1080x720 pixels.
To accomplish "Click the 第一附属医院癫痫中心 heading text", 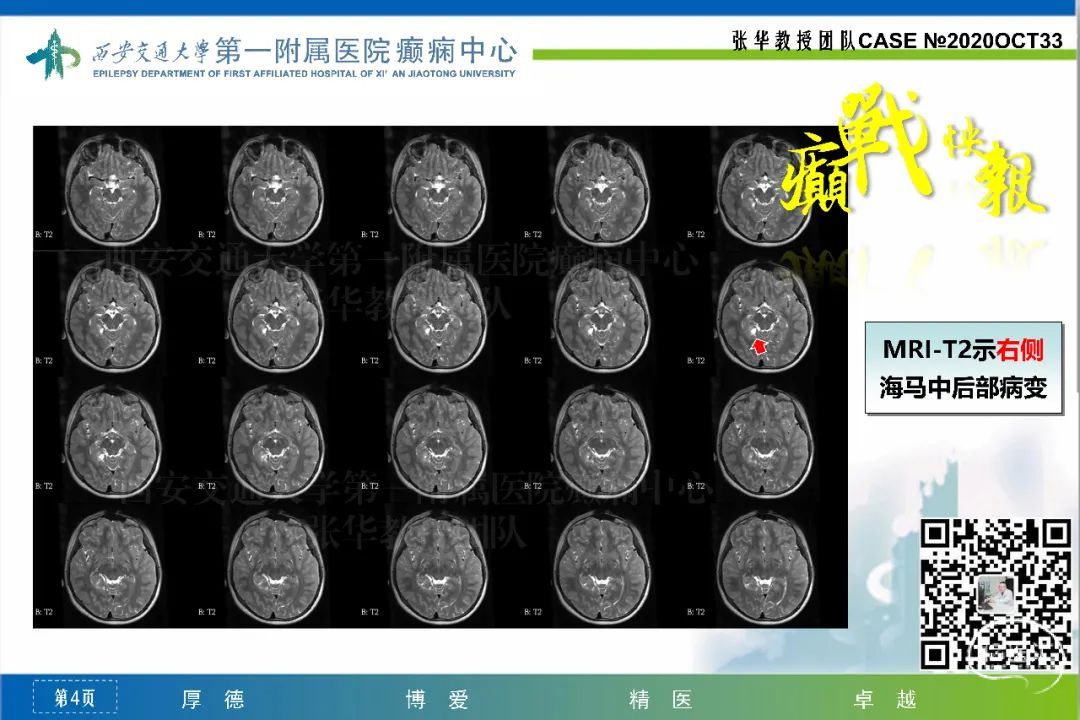I will 373,47.
